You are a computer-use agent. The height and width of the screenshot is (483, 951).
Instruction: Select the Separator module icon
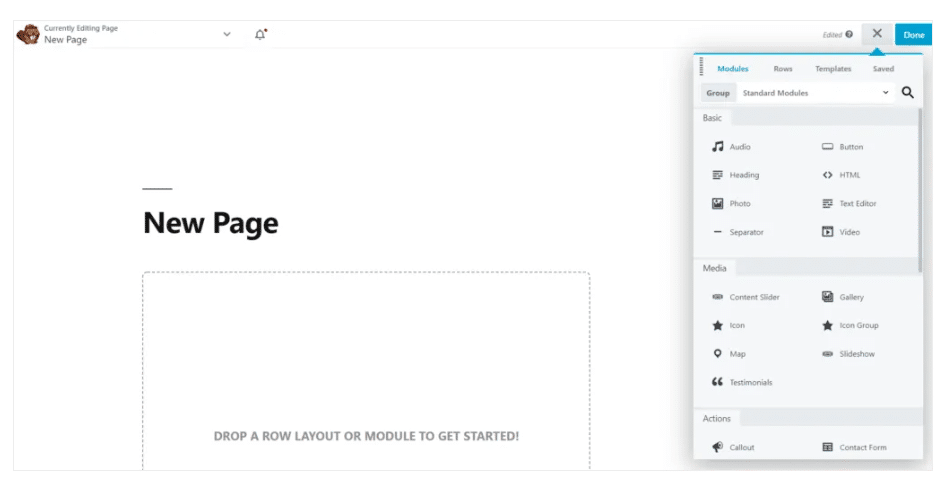[x=717, y=232]
